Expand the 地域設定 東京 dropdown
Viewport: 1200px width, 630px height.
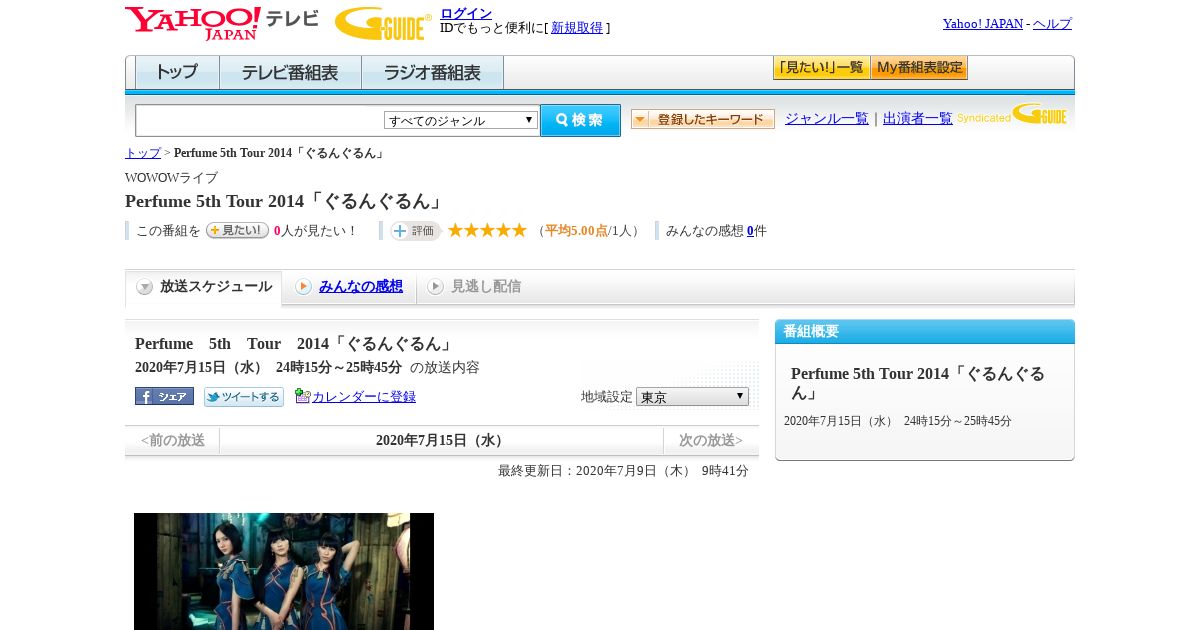692,397
